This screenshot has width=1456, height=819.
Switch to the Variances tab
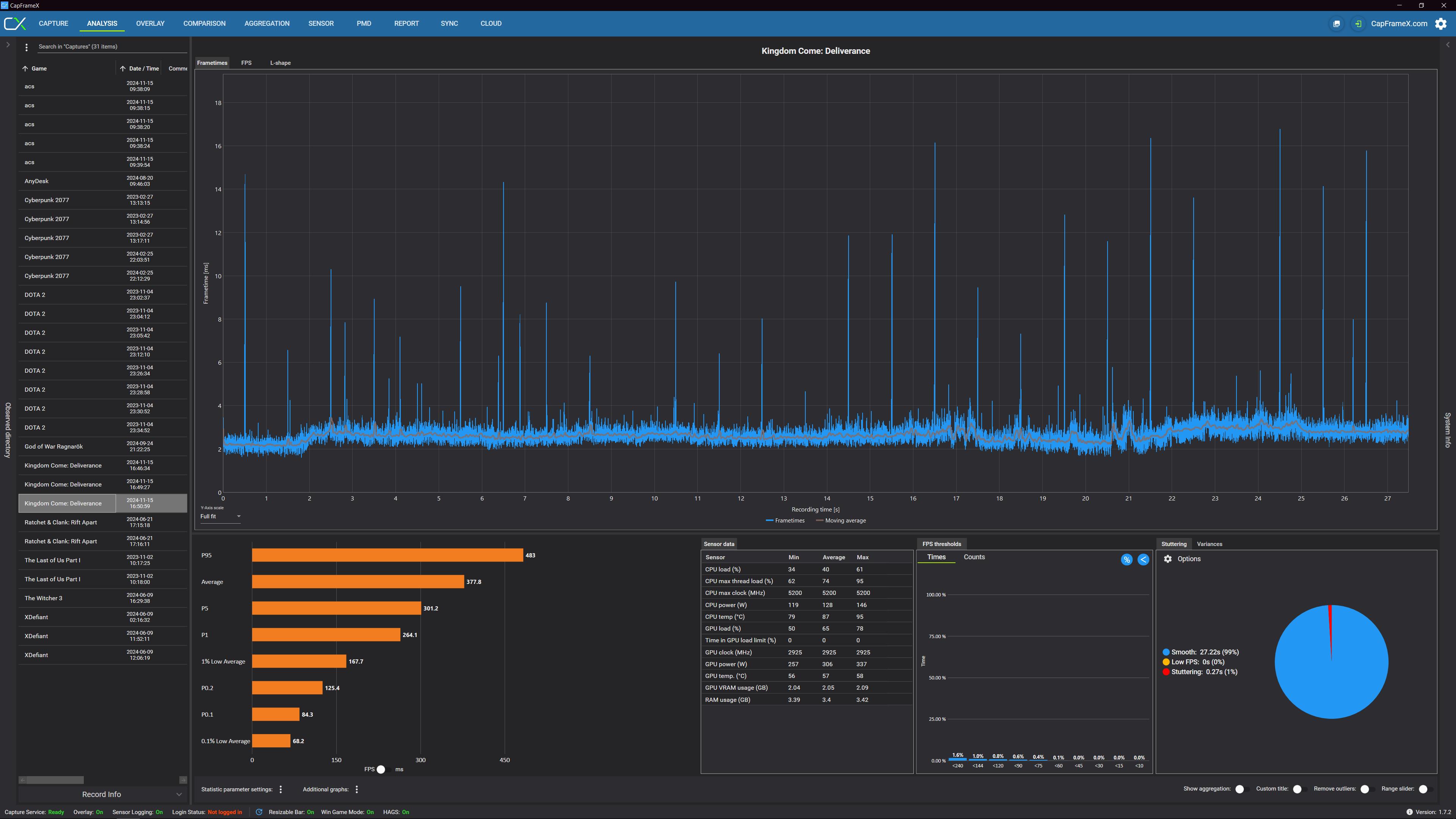pyautogui.click(x=1210, y=544)
